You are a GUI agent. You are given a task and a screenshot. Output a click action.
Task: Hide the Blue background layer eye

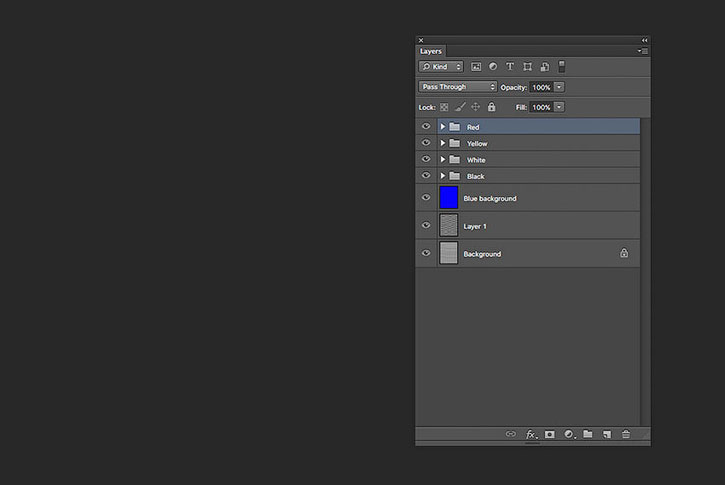tap(426, 197)
